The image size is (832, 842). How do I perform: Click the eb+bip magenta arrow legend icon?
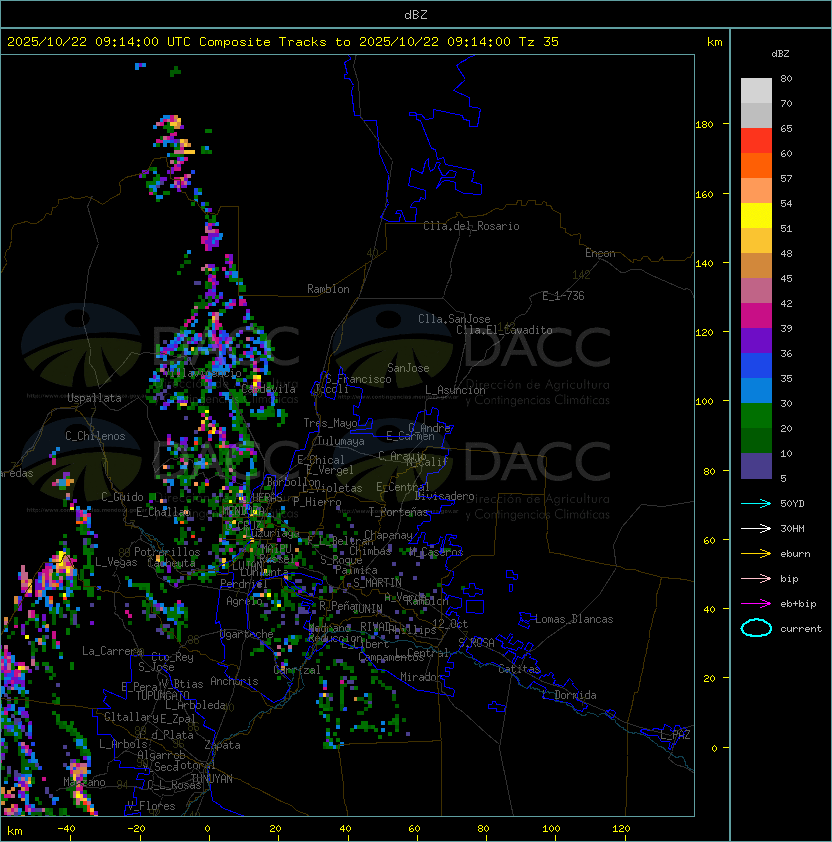[756, 604]
